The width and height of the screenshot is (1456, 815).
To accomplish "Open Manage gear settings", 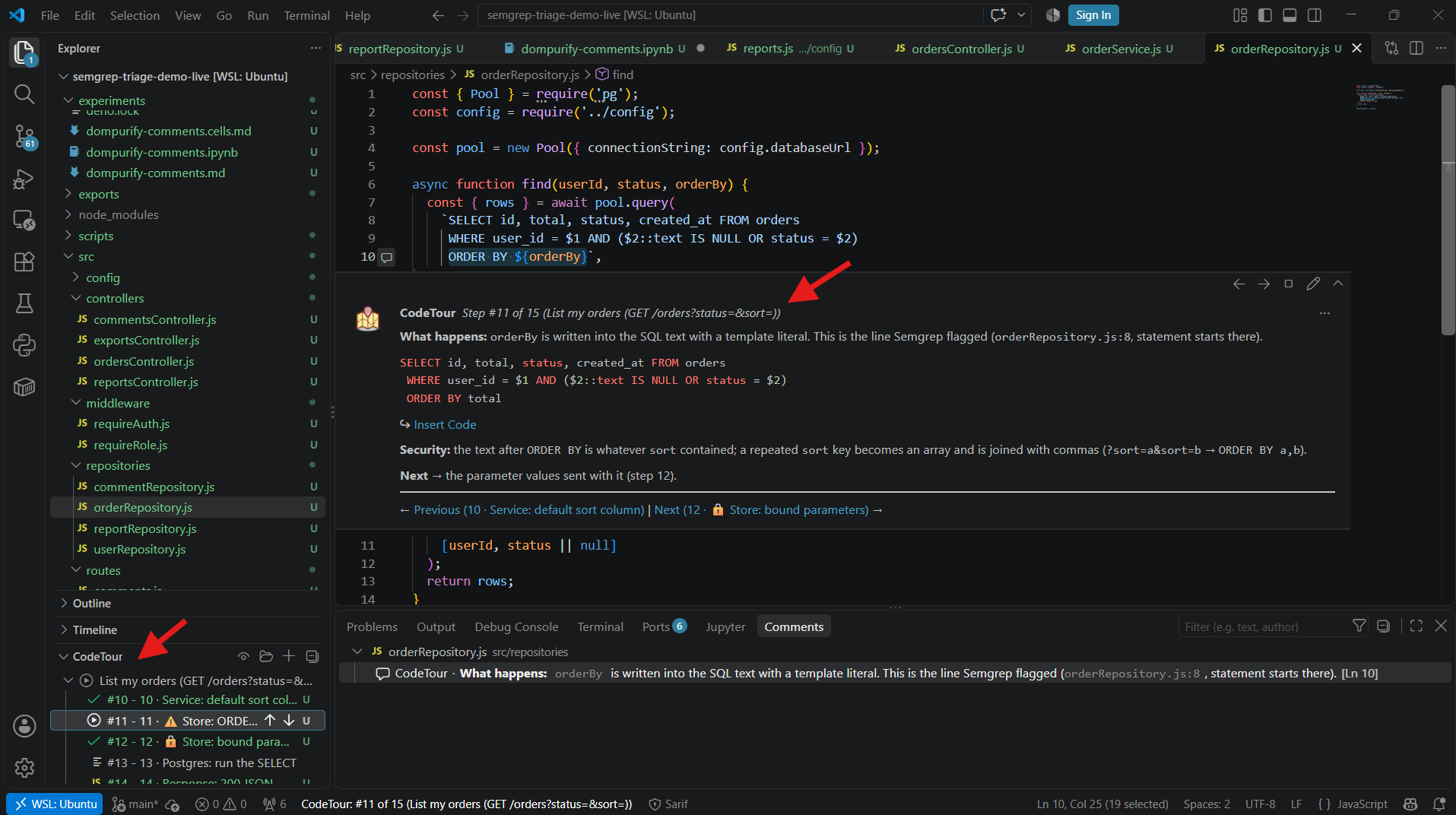I will click(24, 768).
